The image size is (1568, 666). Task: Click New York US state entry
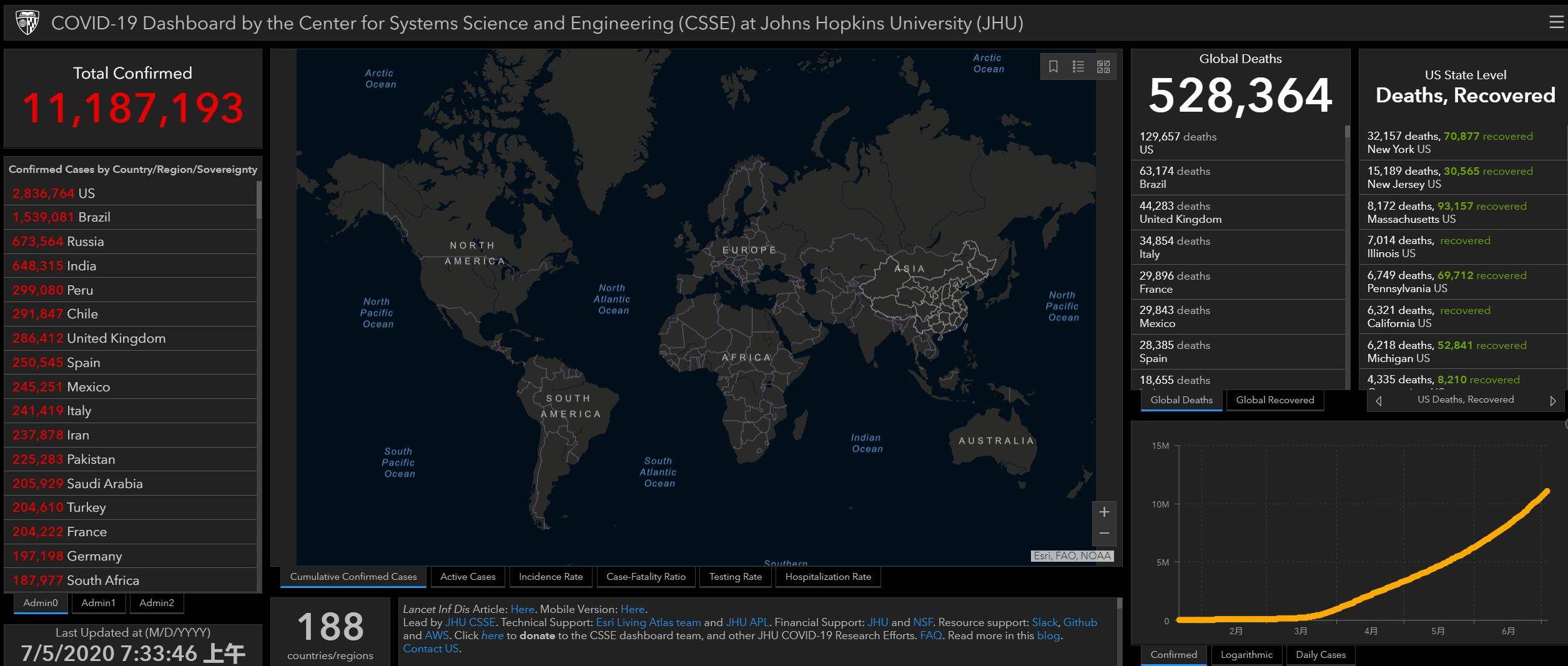pyautogui.click(x=1464, y=143)
